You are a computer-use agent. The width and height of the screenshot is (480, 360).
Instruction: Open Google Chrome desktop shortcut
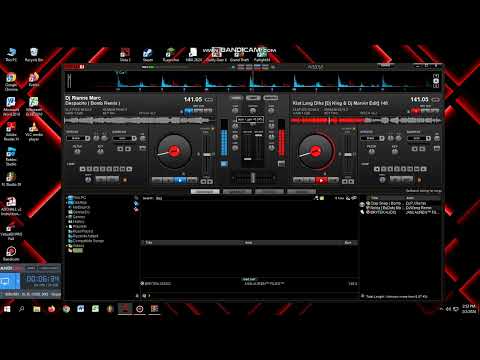[x=11, y=82]
